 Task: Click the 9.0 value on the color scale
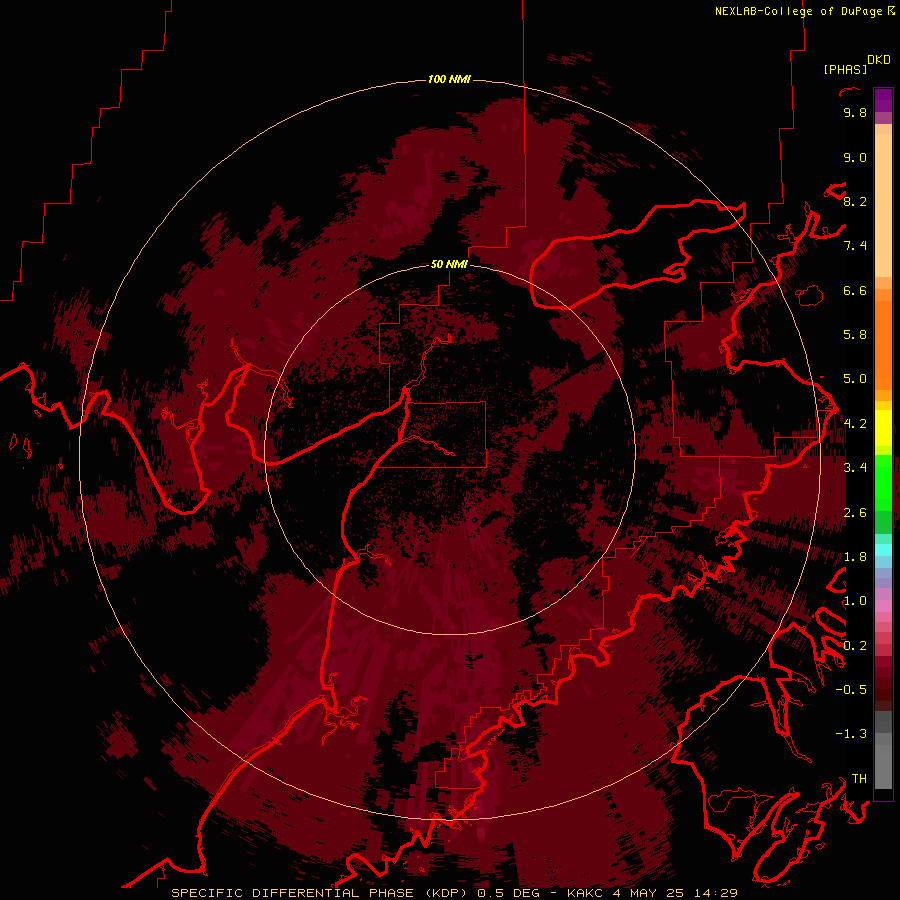(855, 157)
